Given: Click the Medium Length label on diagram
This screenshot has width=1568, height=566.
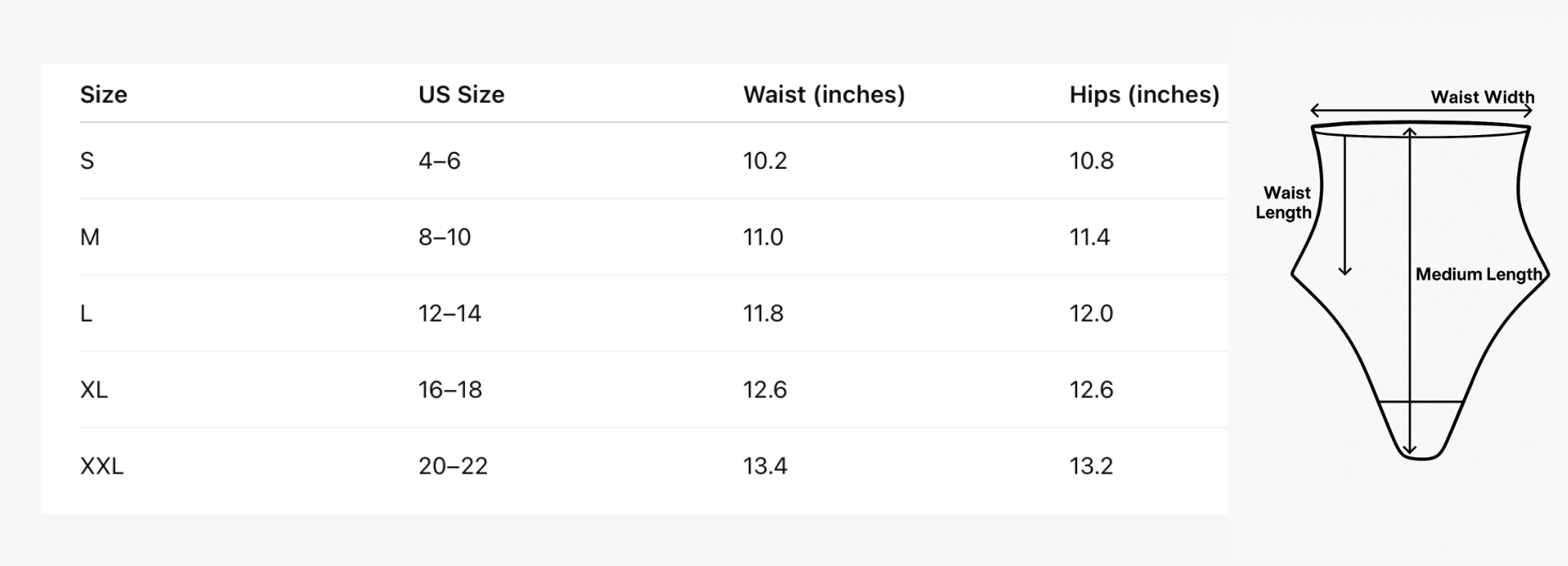Looking at the screenshot, I should (x=1478, y=274).
